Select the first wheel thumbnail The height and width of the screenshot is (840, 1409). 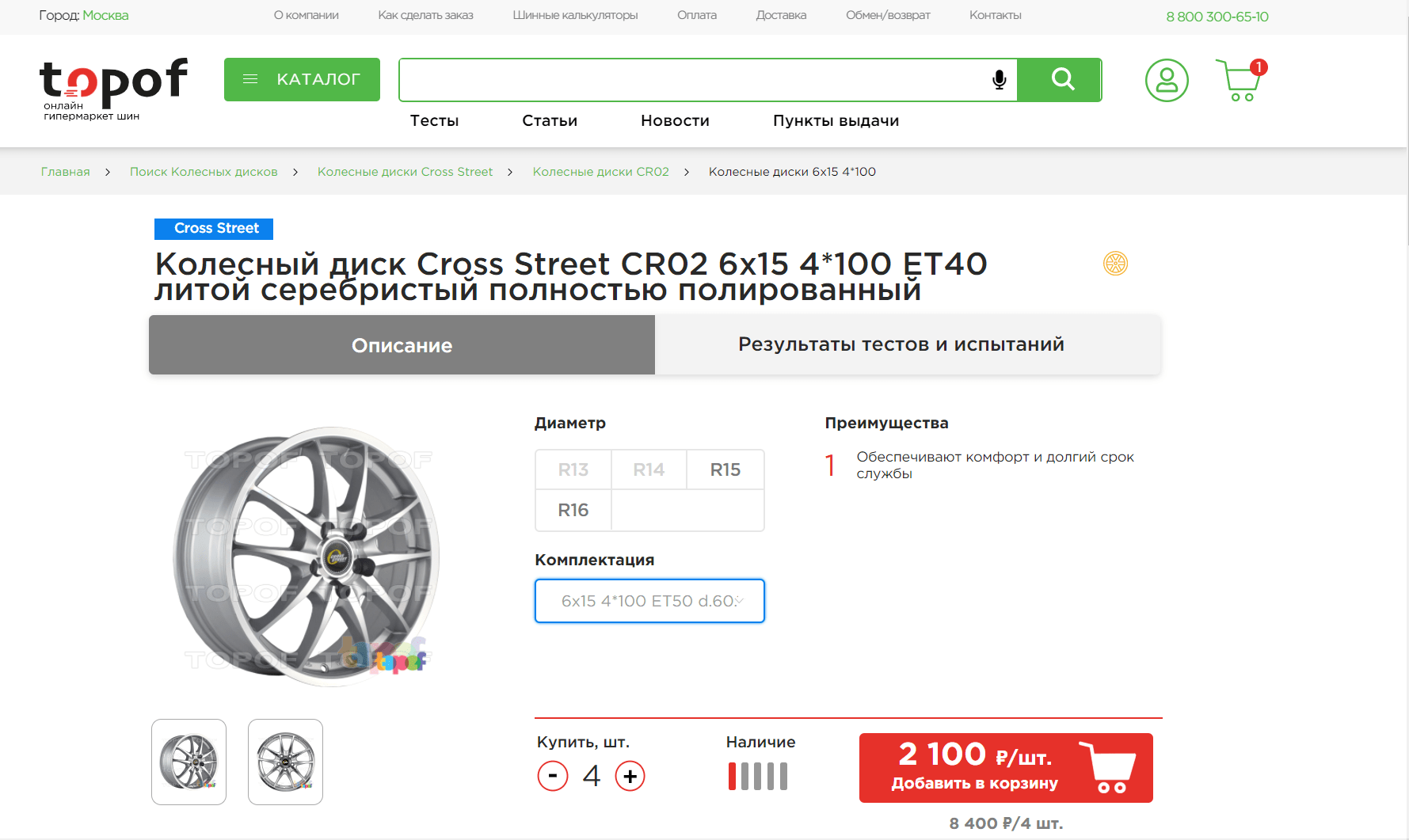tap(189, 762)
